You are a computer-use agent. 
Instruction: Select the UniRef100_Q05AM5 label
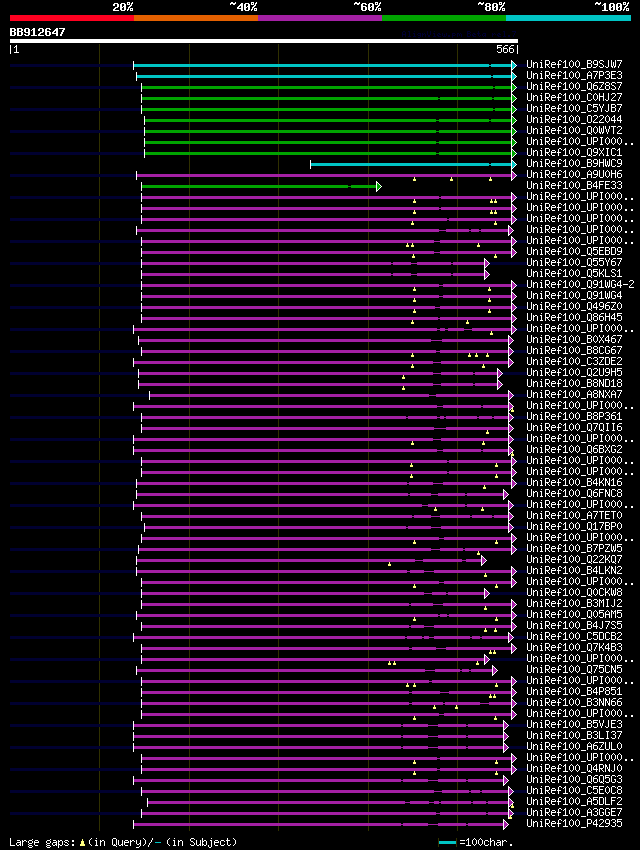click(x=574, y=614)
